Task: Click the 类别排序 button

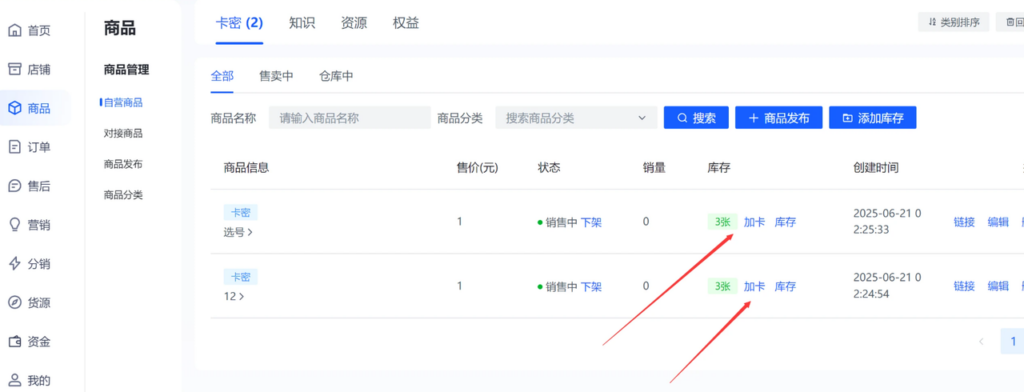Action: (953, 22)
